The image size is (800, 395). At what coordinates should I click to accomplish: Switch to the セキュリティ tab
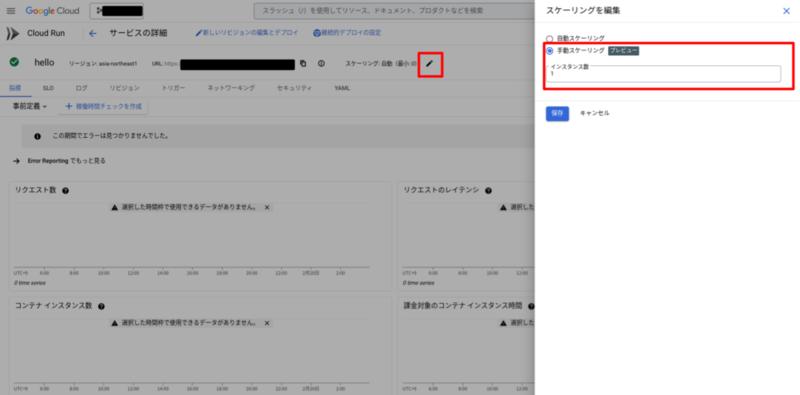click(294, 88)
